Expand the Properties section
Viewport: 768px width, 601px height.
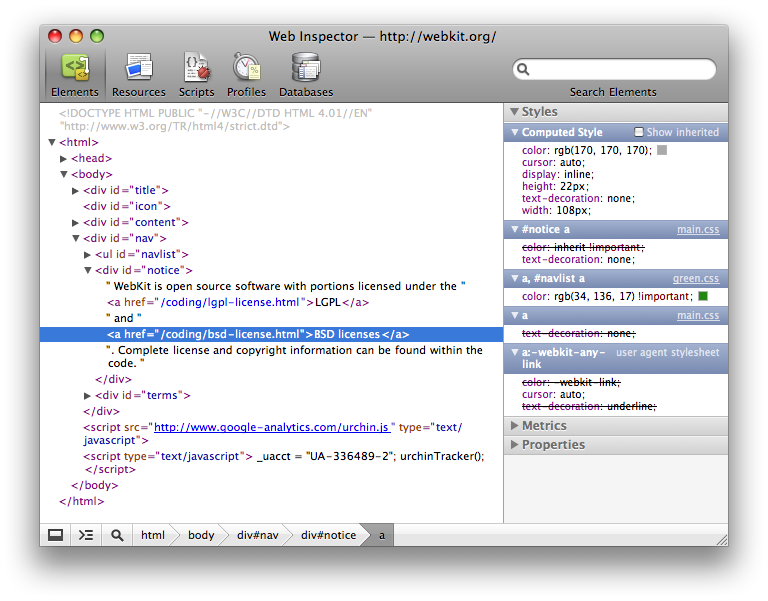553,444
